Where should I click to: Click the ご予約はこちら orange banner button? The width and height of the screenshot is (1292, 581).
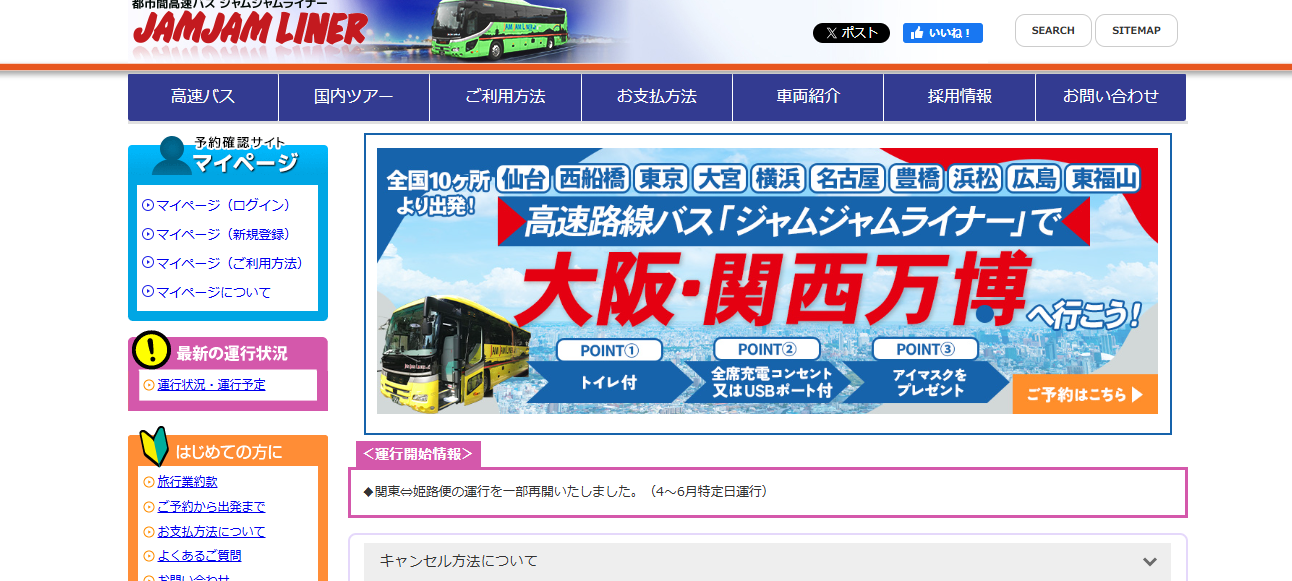(x=1084, y=394)
